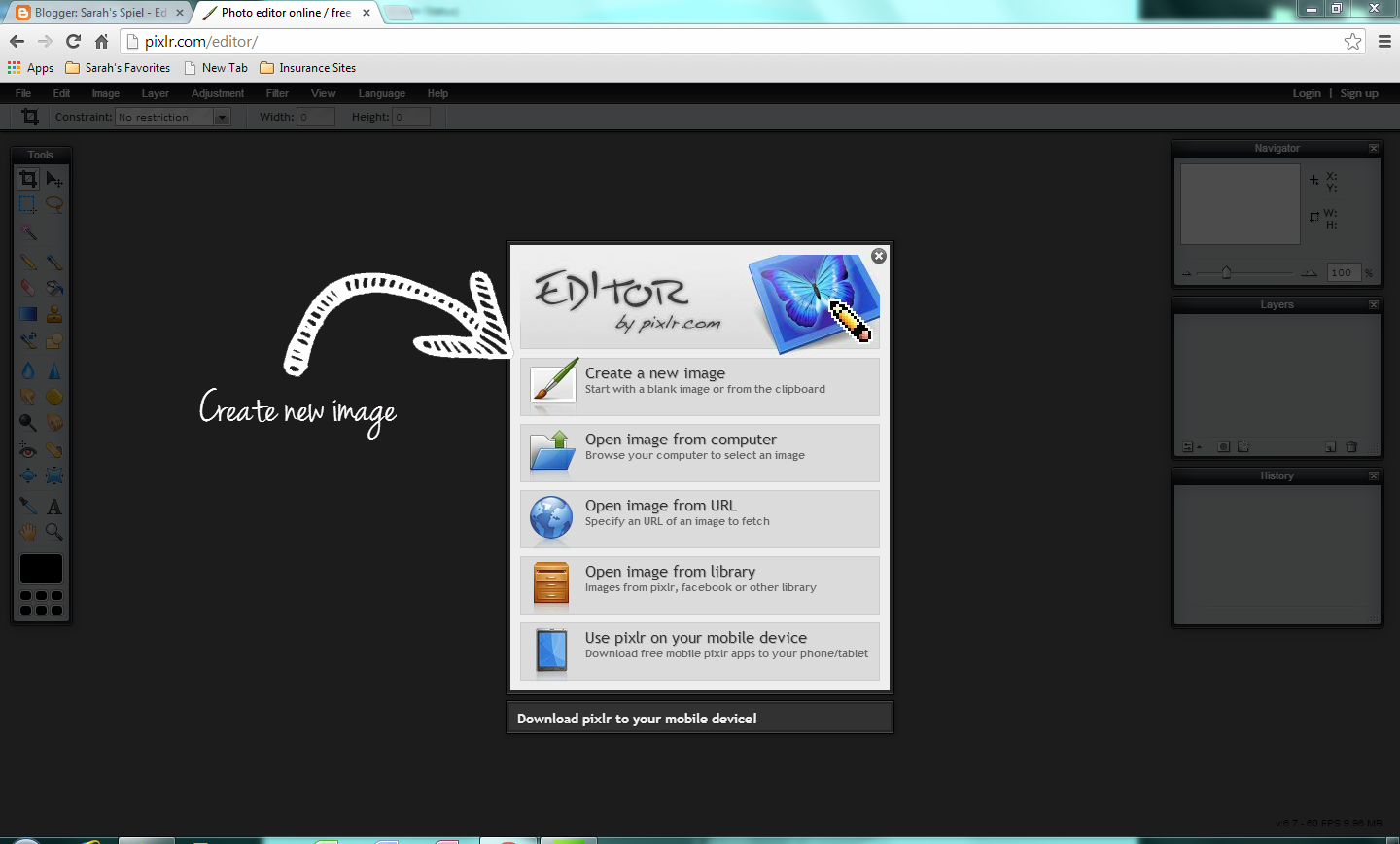
Task: Choose Open image from library
Action: [700, 584]
